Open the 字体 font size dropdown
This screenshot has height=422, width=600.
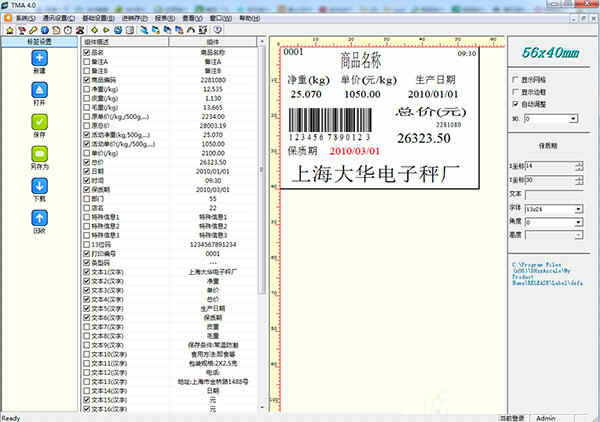[x=580, y=209]
